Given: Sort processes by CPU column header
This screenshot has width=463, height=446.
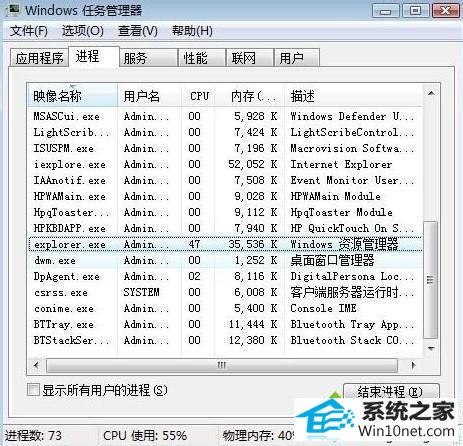Looking at the screenshot, I should pyautogui.click(x=199, y=96).
